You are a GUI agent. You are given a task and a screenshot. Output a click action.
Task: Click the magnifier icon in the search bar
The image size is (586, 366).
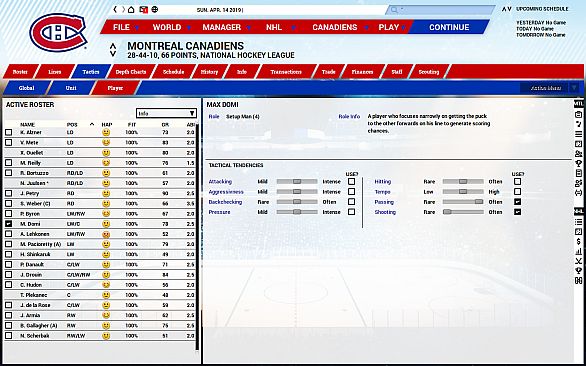click(394, 10)
